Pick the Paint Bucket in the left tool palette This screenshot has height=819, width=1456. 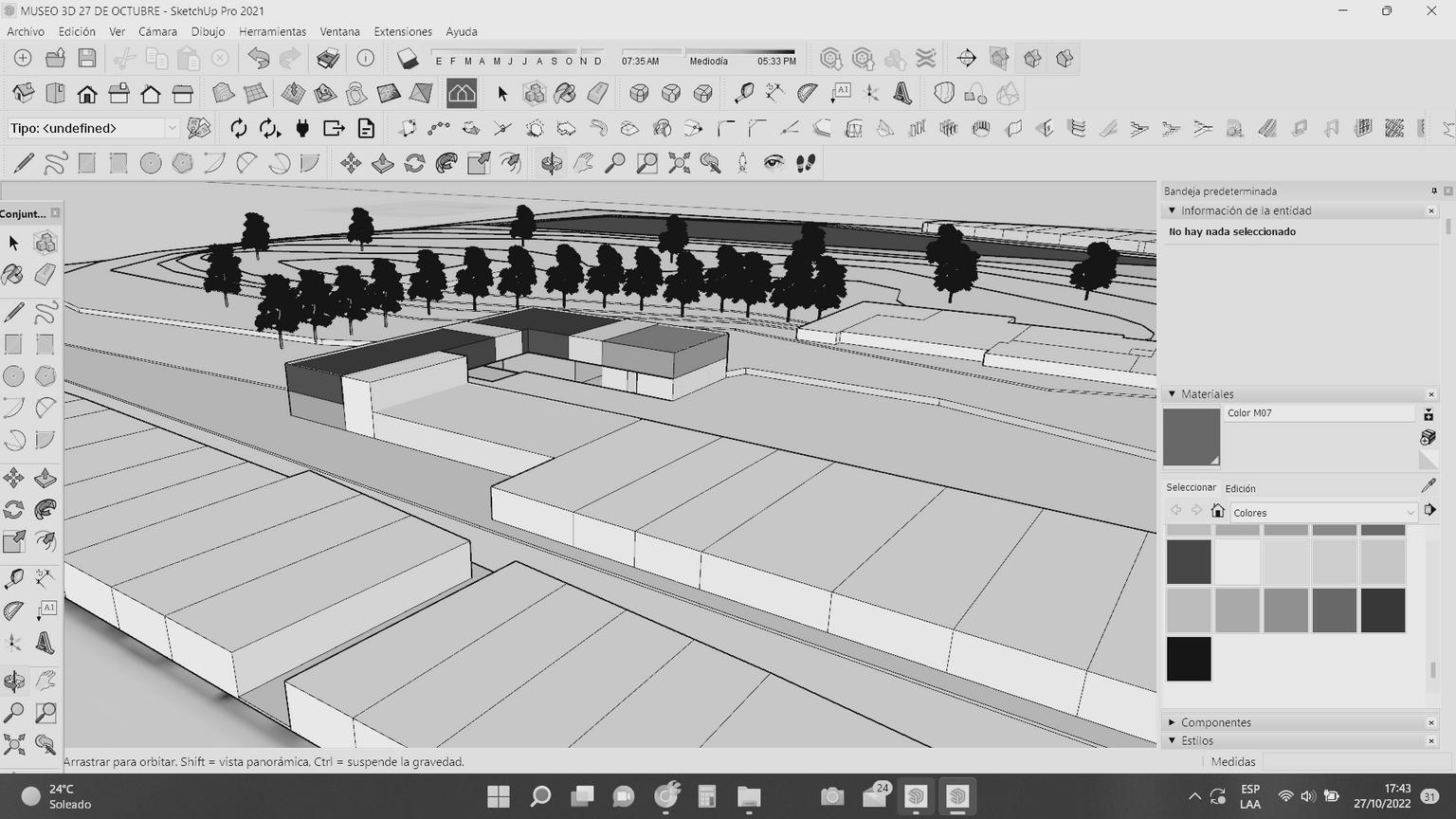tap(13, 275)
